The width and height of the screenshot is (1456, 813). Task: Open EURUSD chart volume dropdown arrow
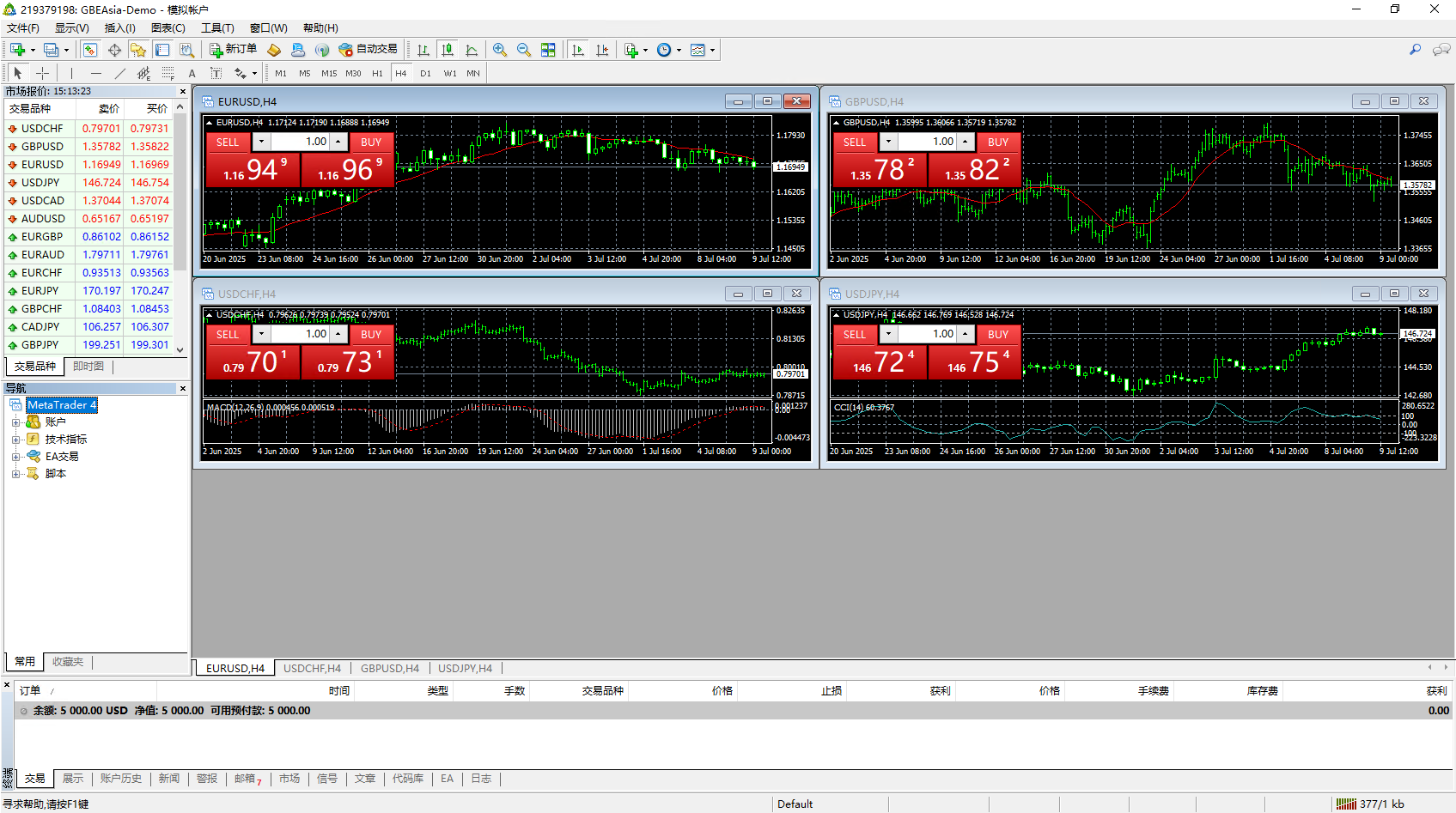pos(261,142)
